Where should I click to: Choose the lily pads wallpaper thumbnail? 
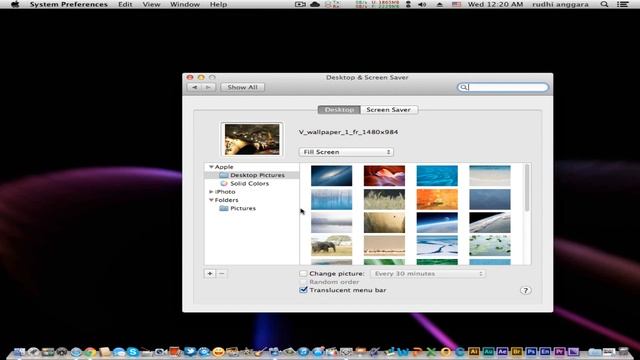489,246
